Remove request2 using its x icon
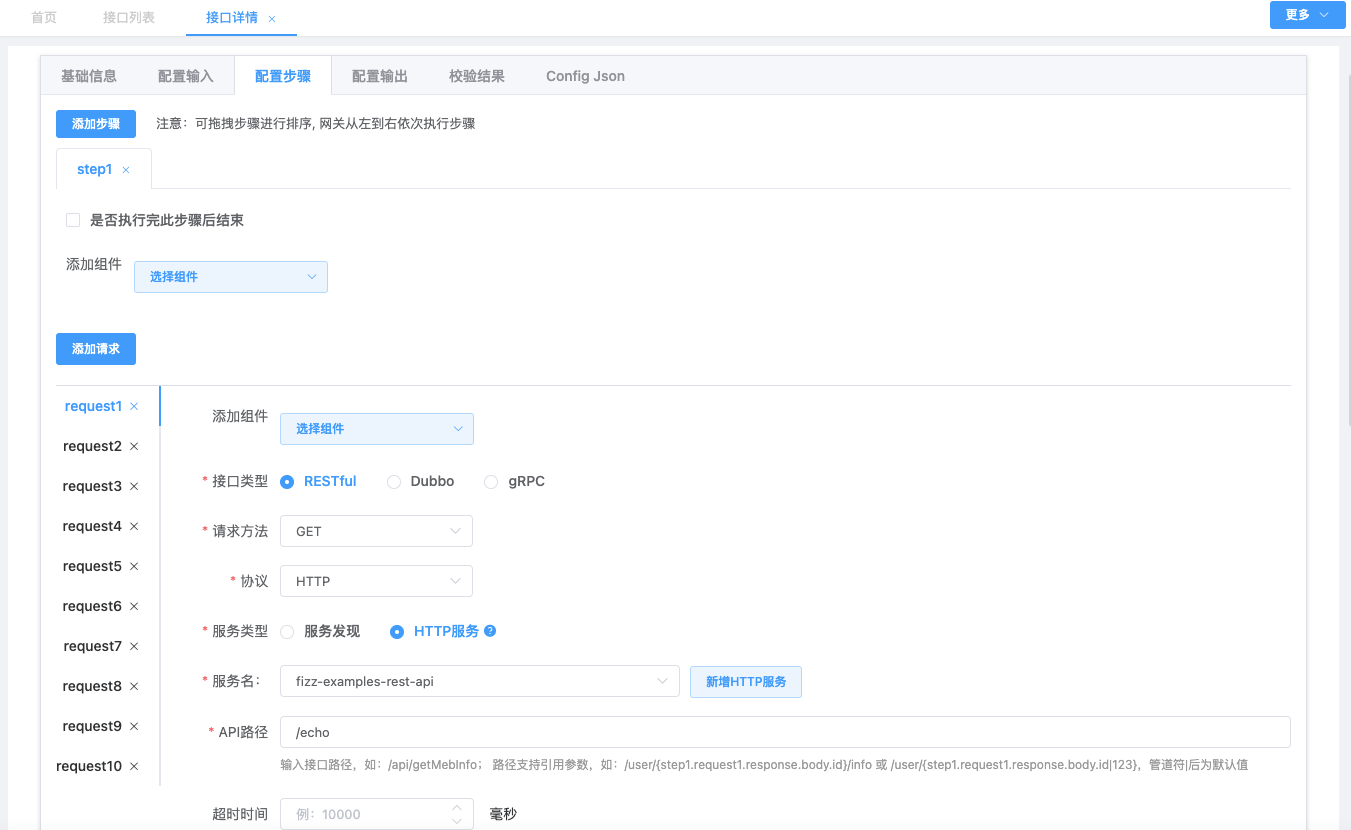 134,447
